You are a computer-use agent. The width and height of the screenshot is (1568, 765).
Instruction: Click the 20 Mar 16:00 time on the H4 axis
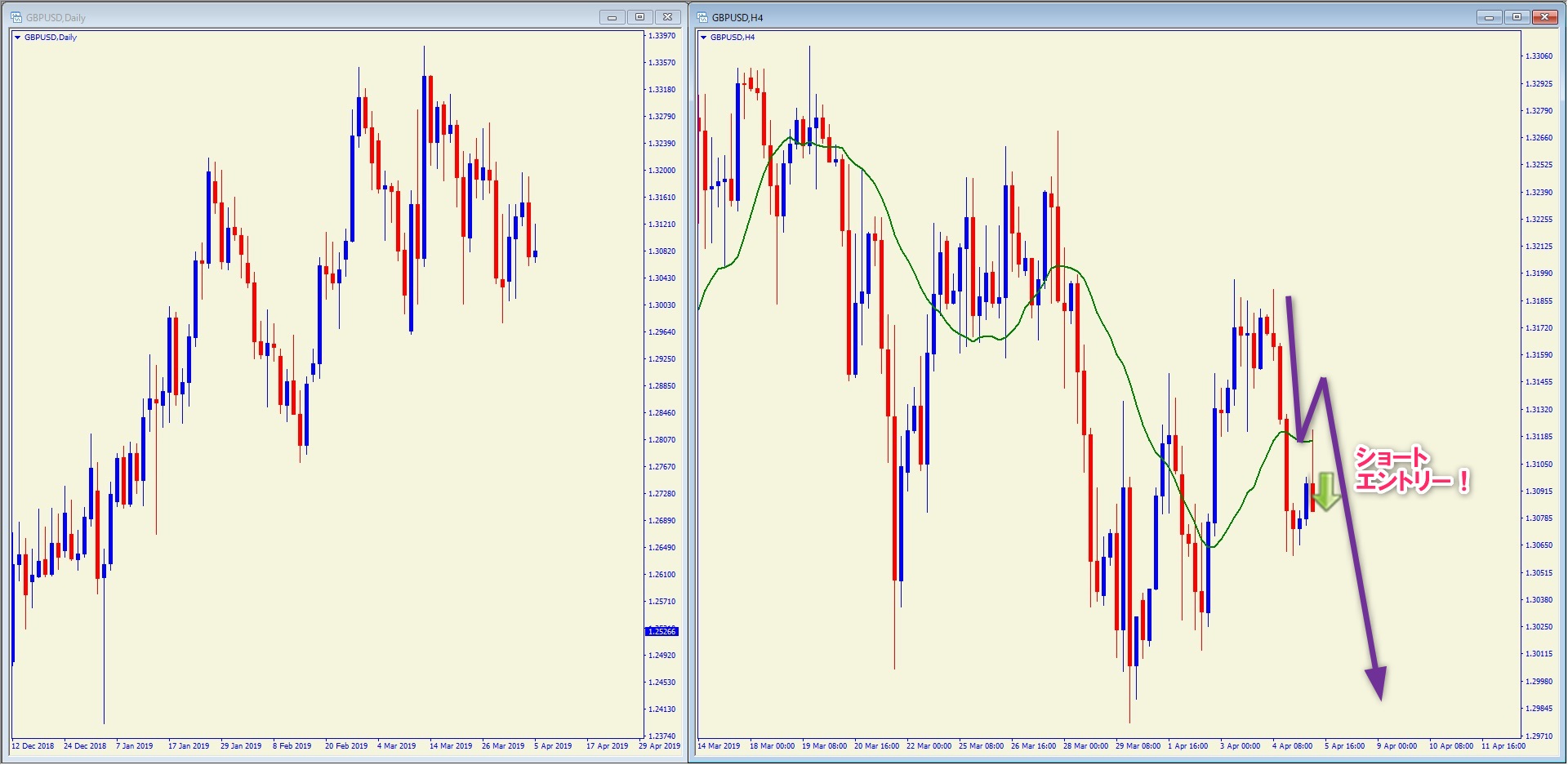[876, 746]
